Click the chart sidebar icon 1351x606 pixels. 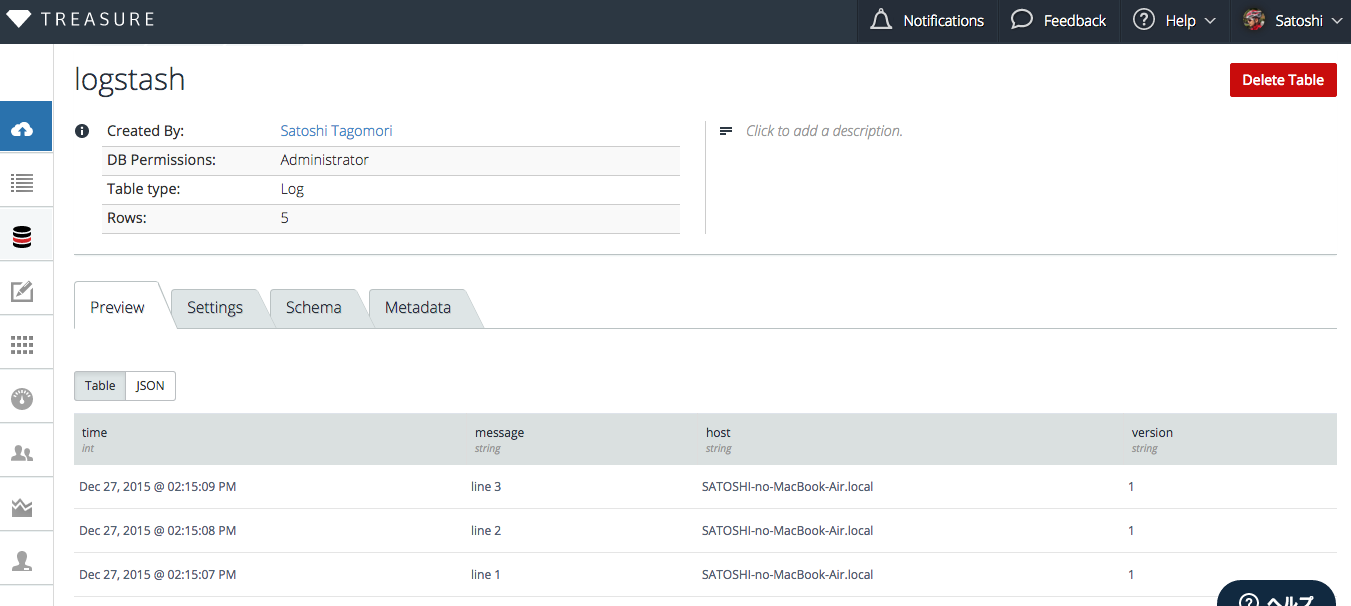pos(22,508)
